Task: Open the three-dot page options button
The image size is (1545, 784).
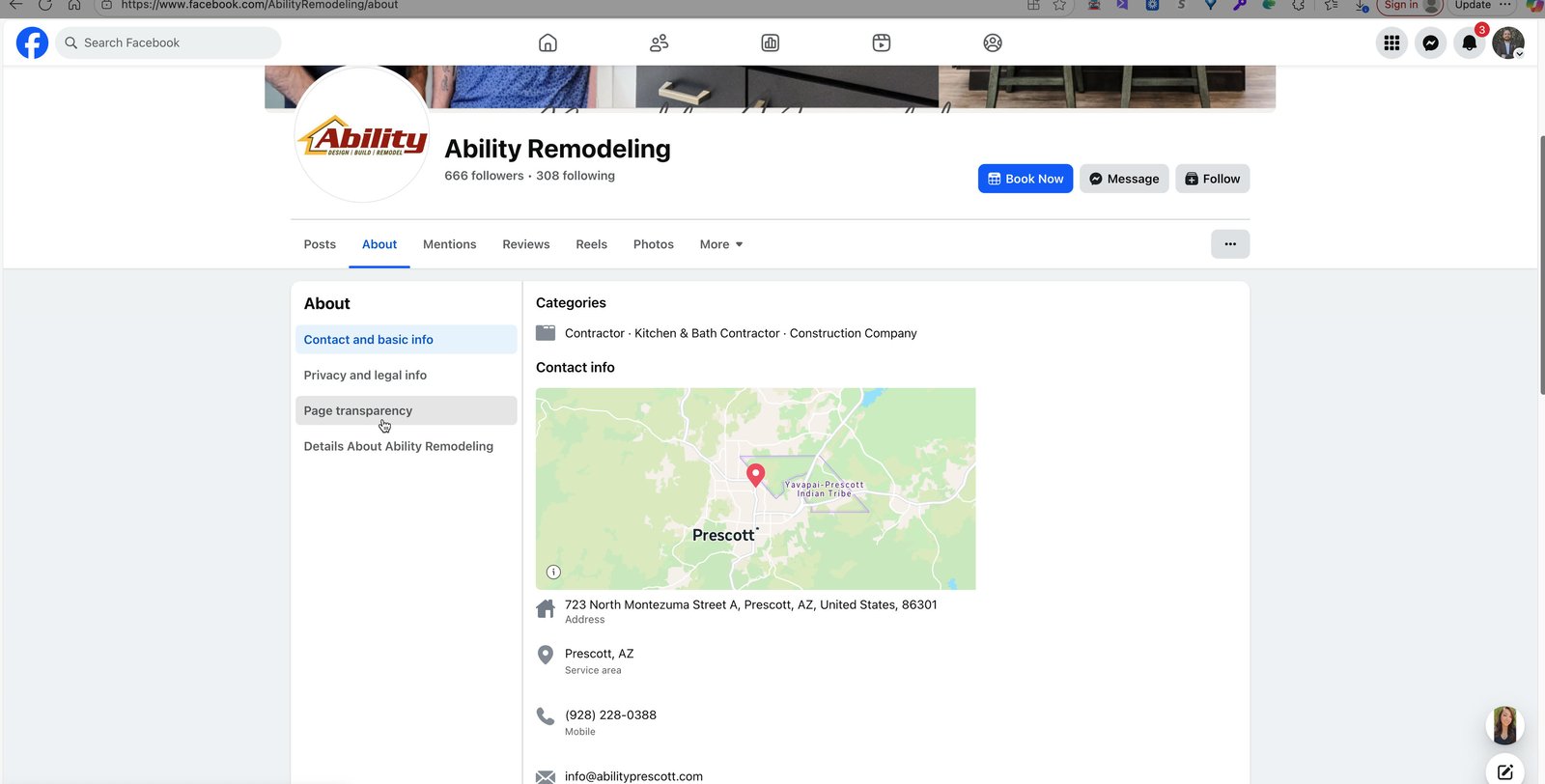Action: [1230, 244]
